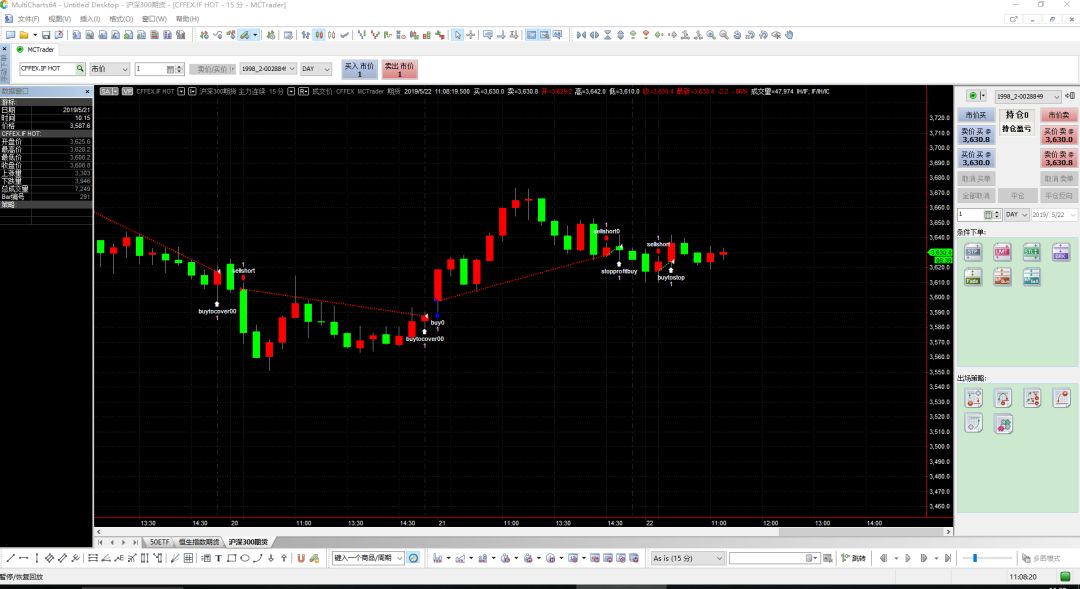Viewport: 1080px width, 589px height.
Task: Click the 全部取消 button
Action: [x=976, y=196]
